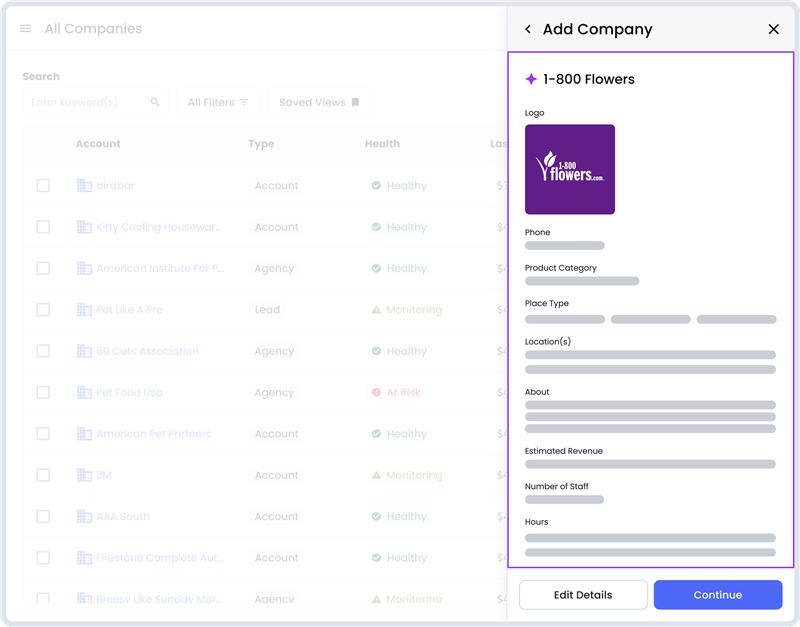
Task: Focus the Enter keyword(s) search field
Action: pyautogui.click(x=95, y=102)
